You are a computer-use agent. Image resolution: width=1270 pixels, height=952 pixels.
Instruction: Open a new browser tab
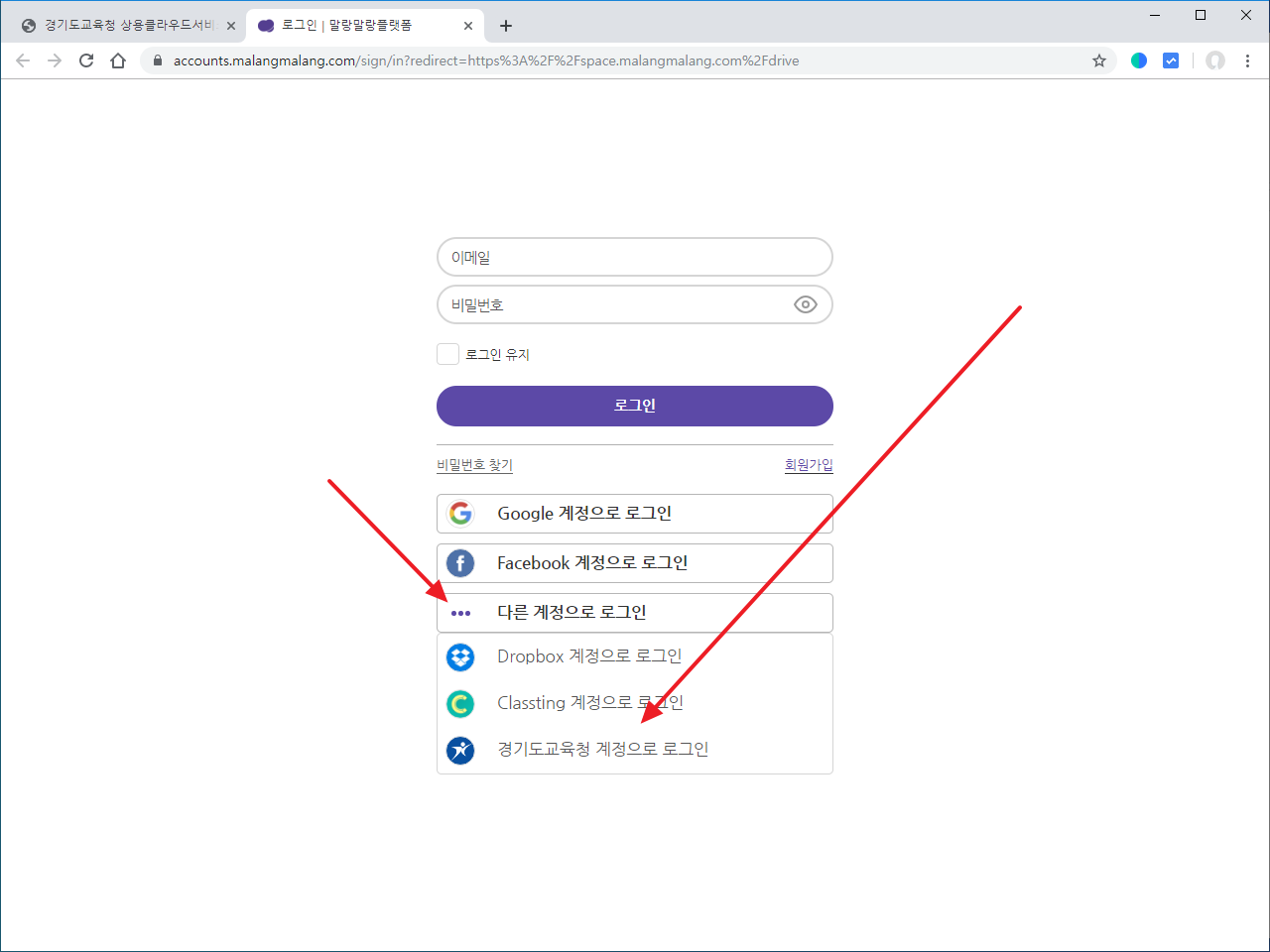(x=506, y=26)
